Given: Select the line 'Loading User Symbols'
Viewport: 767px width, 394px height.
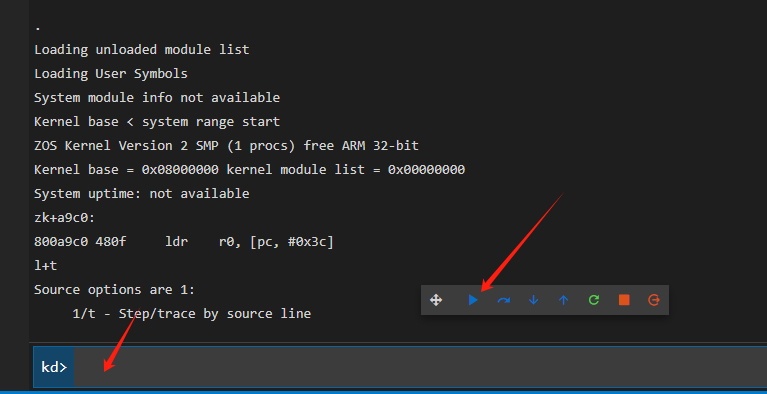Looking at the screenshot, I should click(x=111, y=74).
